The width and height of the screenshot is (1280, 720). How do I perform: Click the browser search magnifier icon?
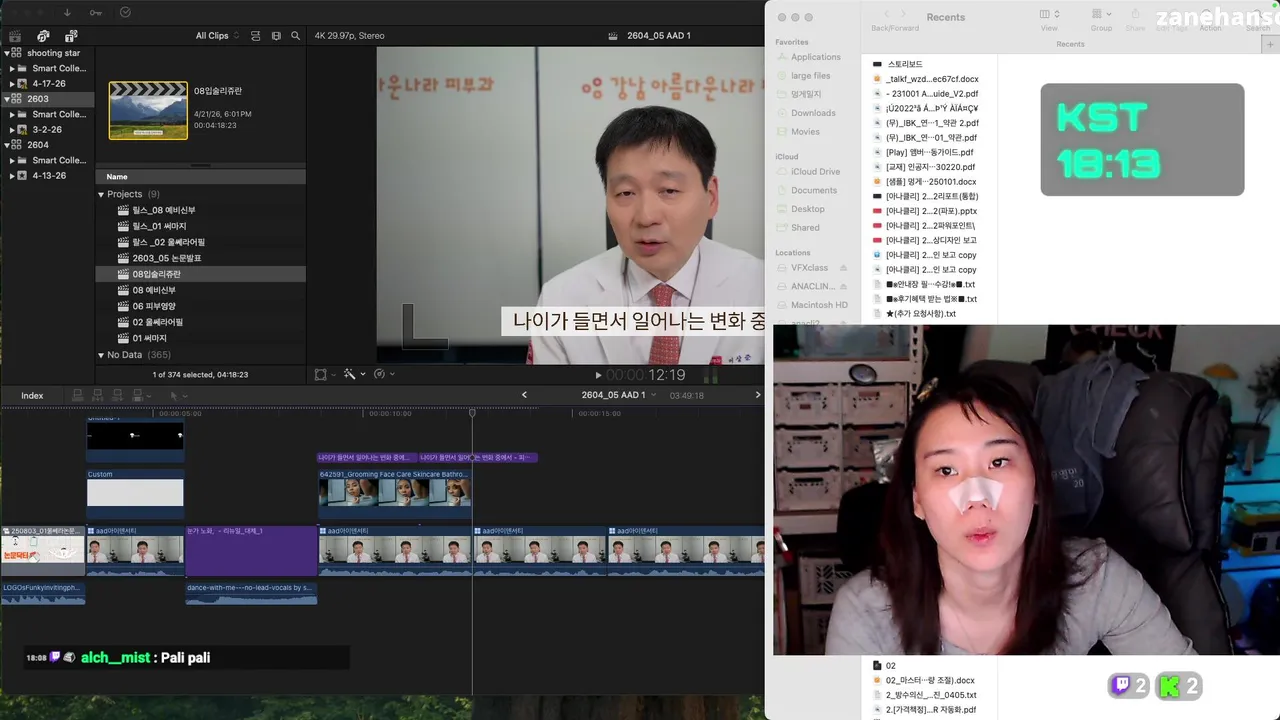coord(295,36)
